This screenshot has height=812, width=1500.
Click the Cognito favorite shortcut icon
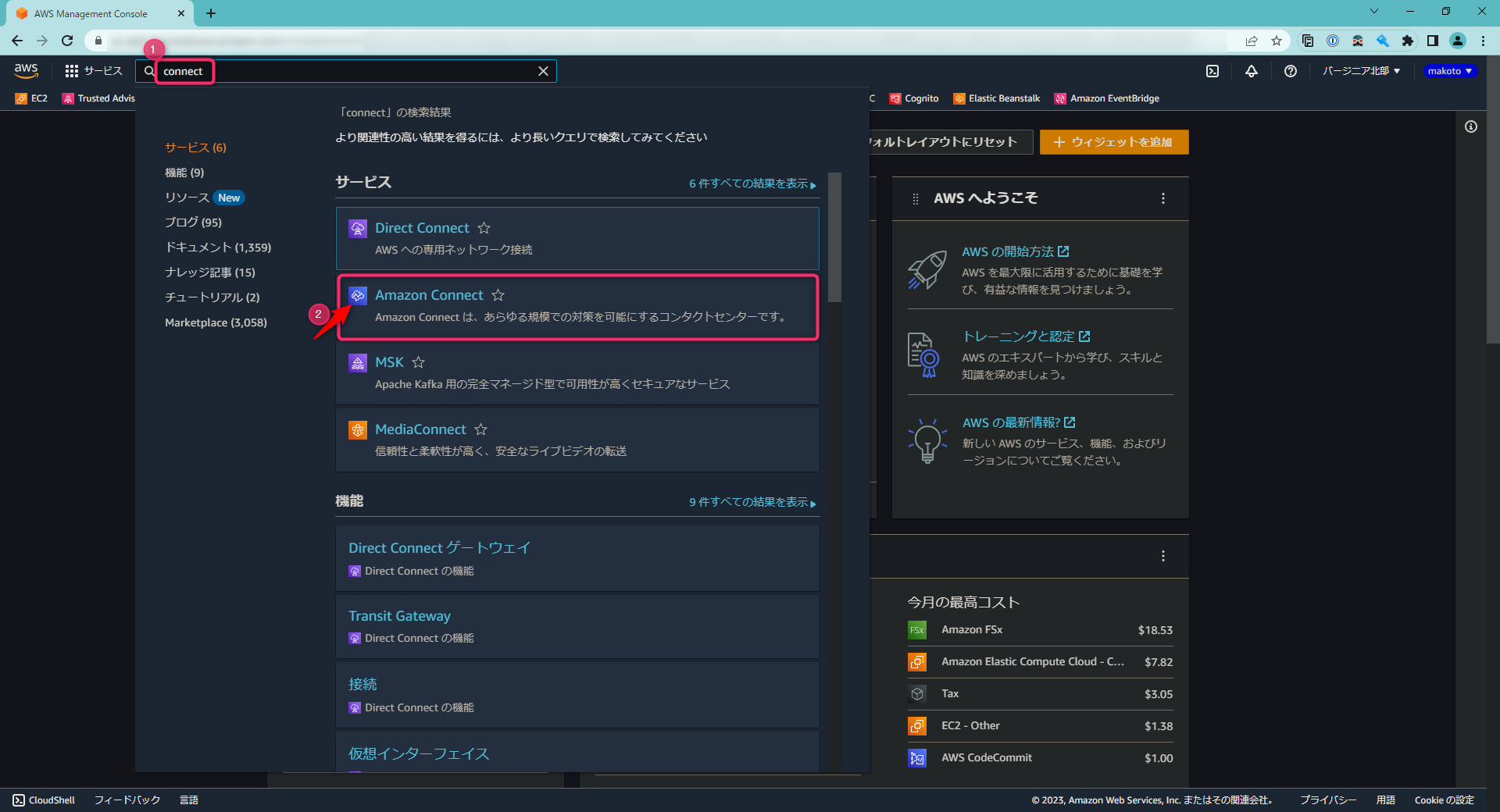[x=895, y=98]
